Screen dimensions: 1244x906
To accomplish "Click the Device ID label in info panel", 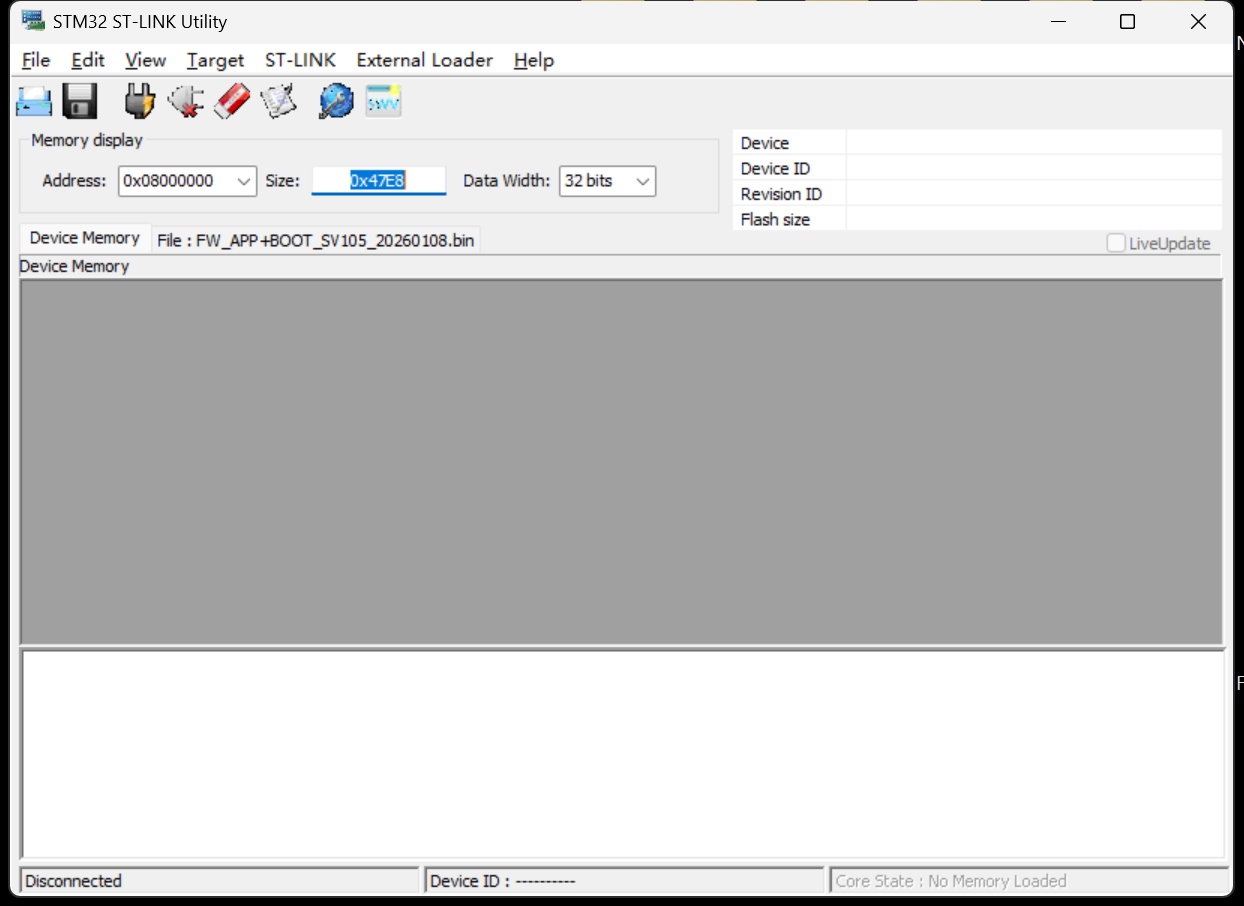I will click(775, 169).
